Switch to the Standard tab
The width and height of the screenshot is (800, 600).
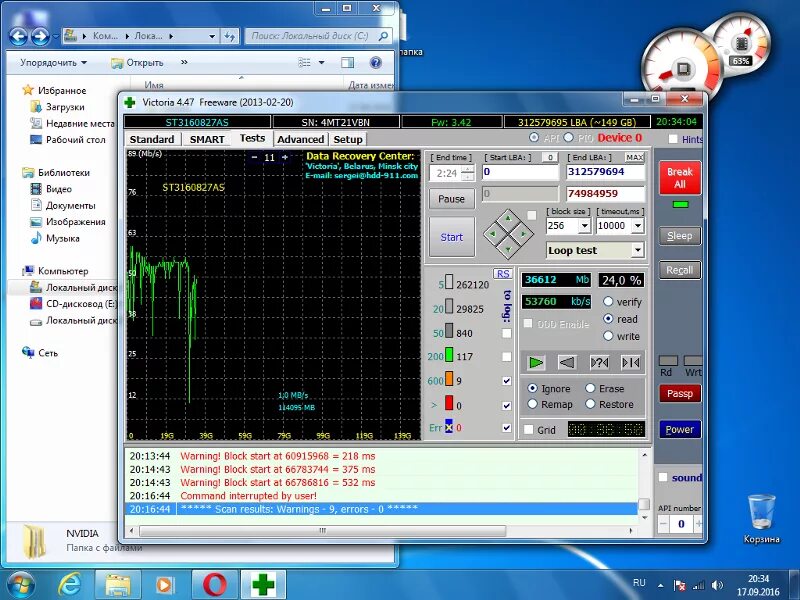[152, 139]
